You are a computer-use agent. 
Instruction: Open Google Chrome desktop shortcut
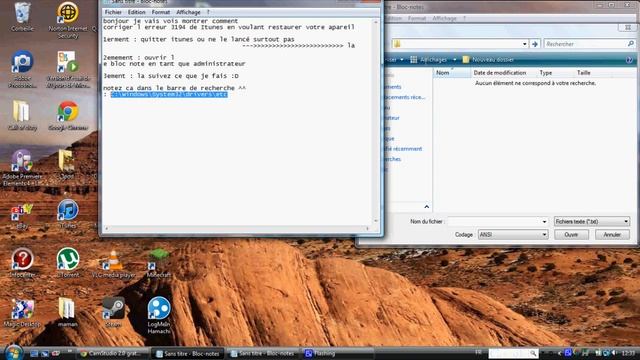pos(68,116)
